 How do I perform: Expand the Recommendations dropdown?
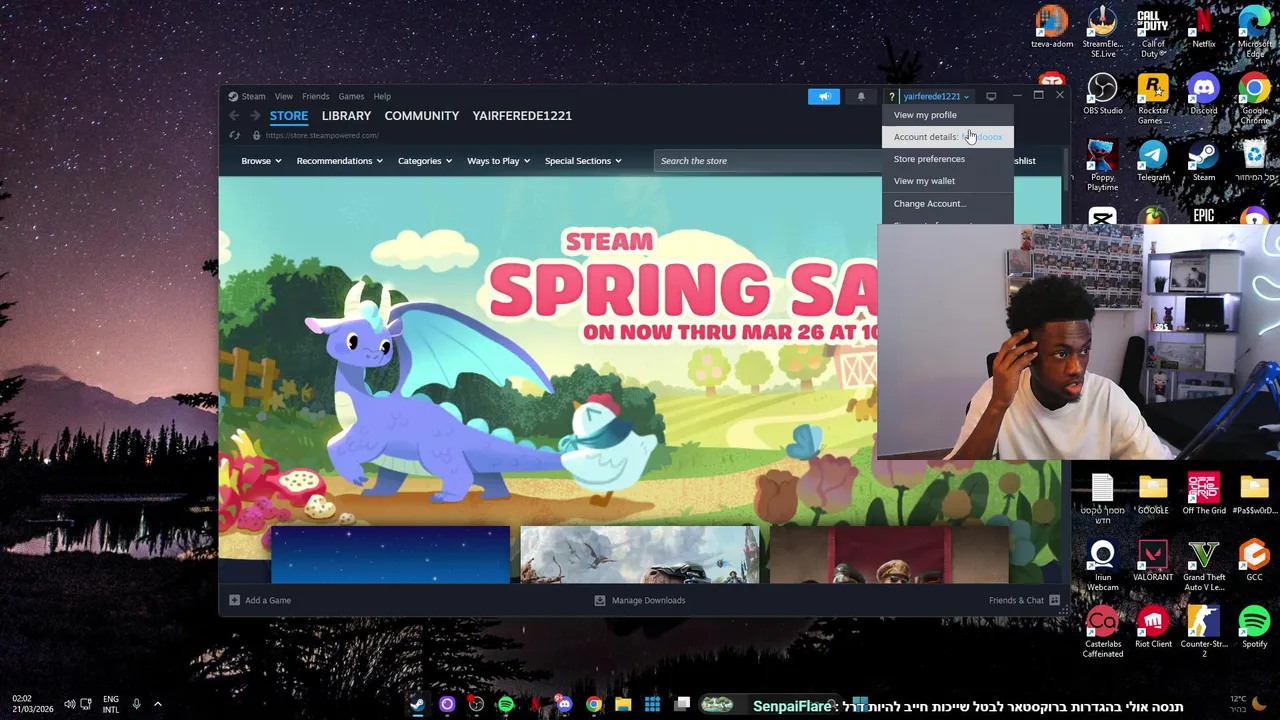[339, 161]
